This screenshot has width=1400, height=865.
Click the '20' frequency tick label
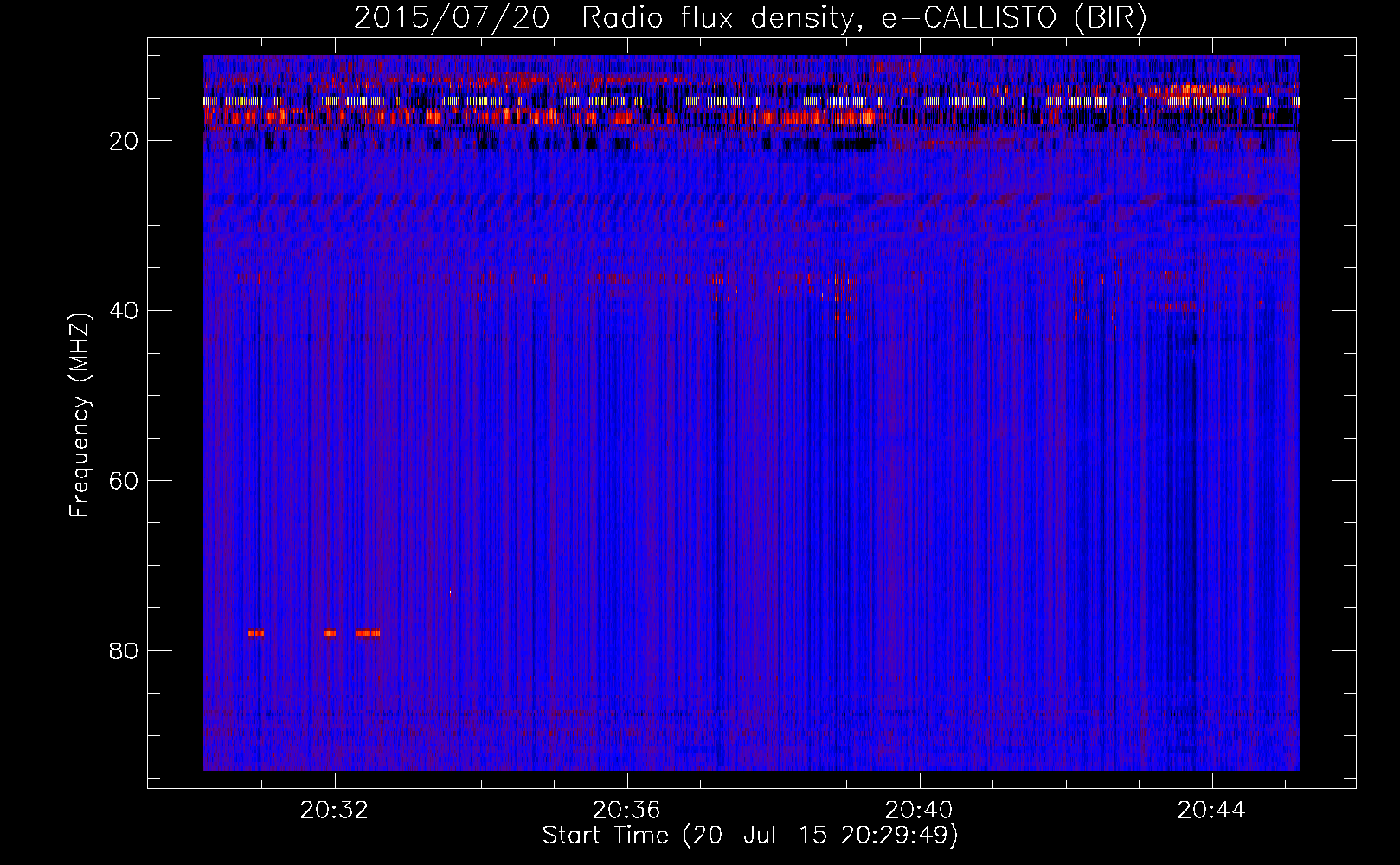pyautogui.click(x=125, y=141)
